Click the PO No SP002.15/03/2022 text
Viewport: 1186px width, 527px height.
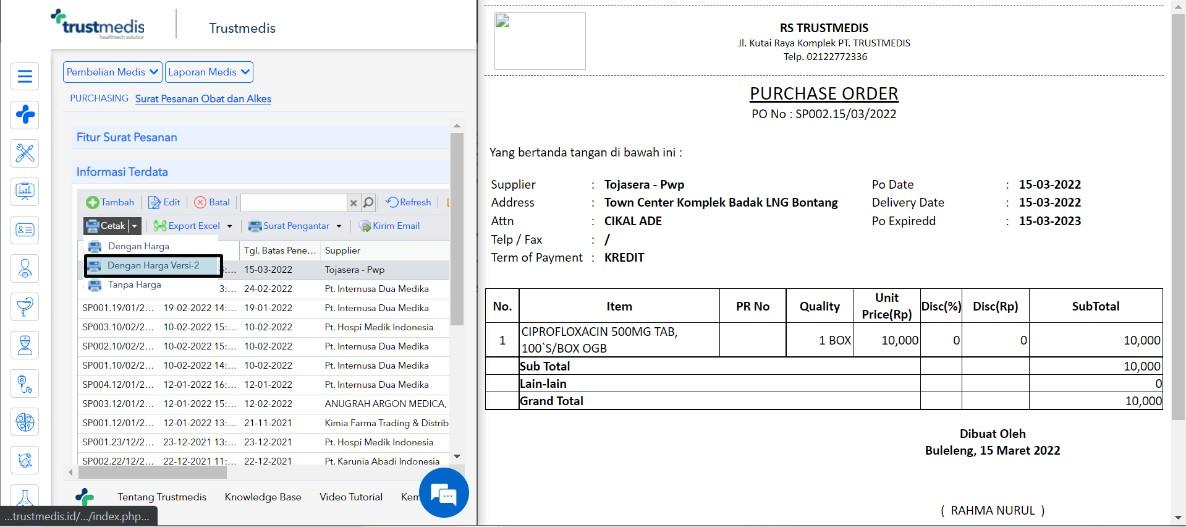824,114
